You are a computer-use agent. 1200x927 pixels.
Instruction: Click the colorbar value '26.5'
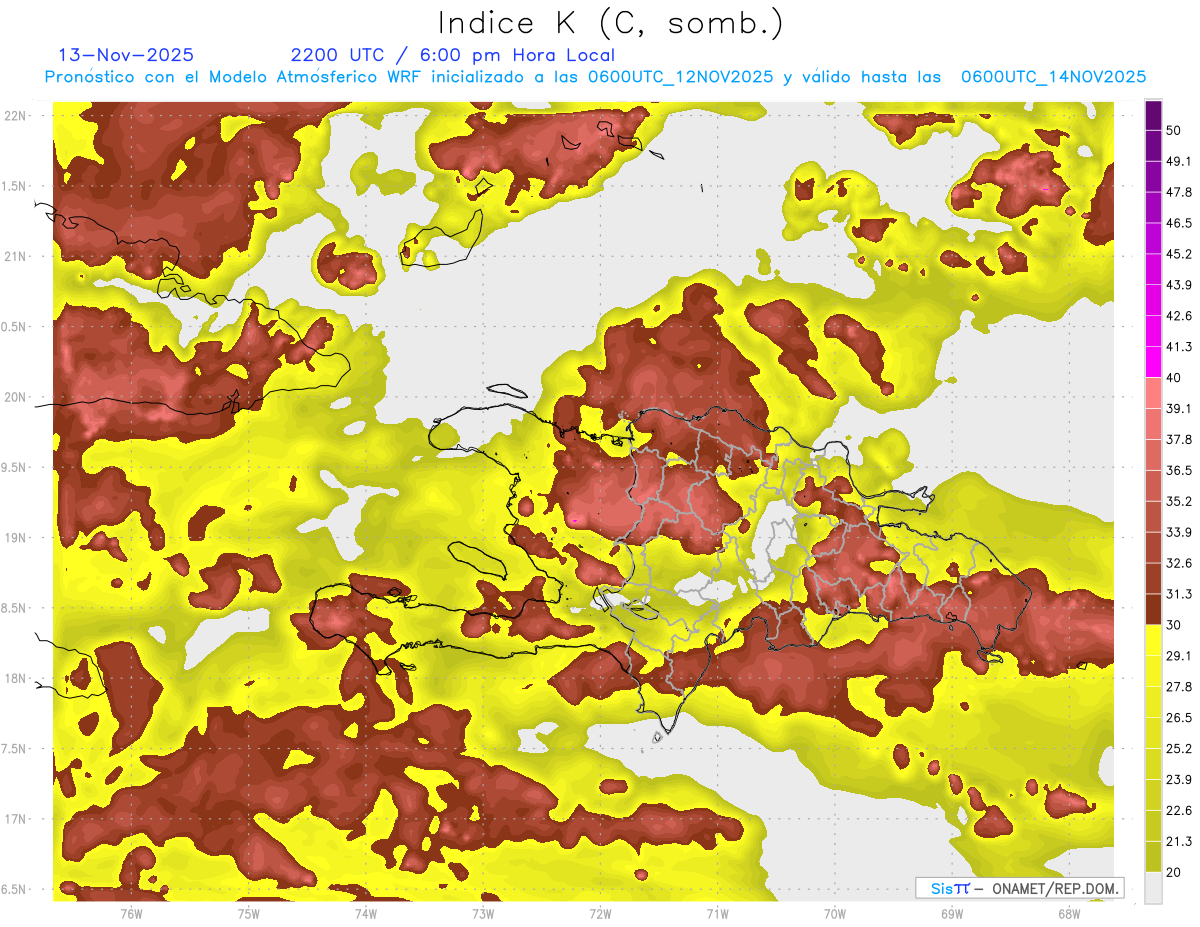click(1179, 718)
